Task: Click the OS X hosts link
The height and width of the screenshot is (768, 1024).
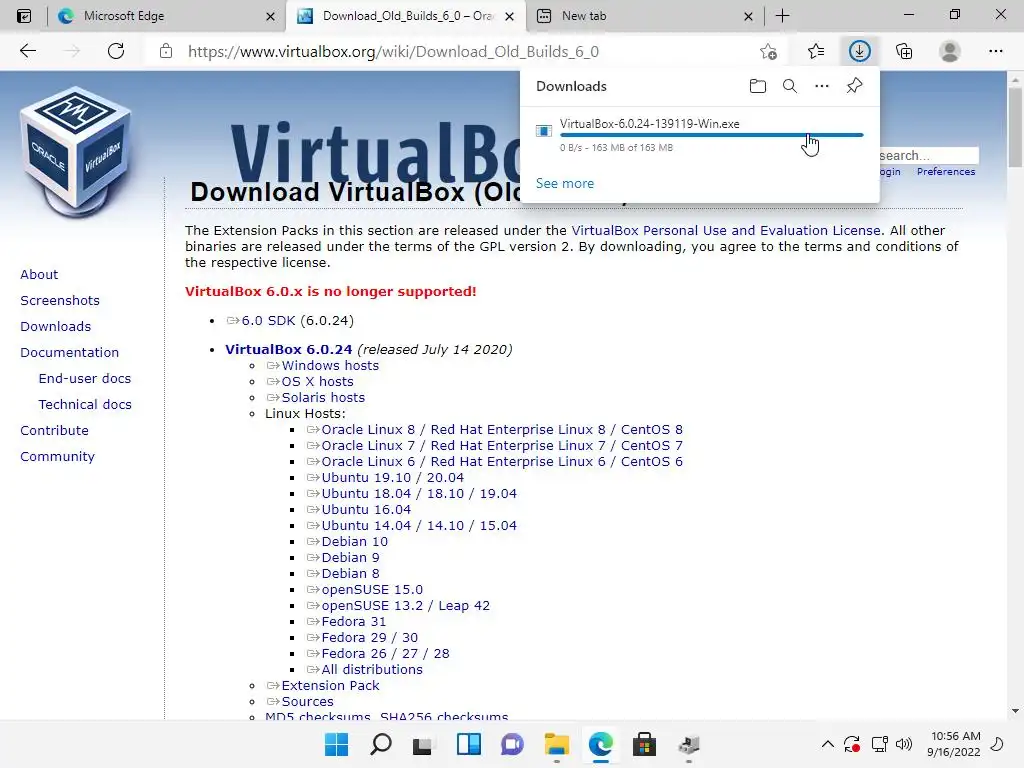Action: [x=317, y=381]
